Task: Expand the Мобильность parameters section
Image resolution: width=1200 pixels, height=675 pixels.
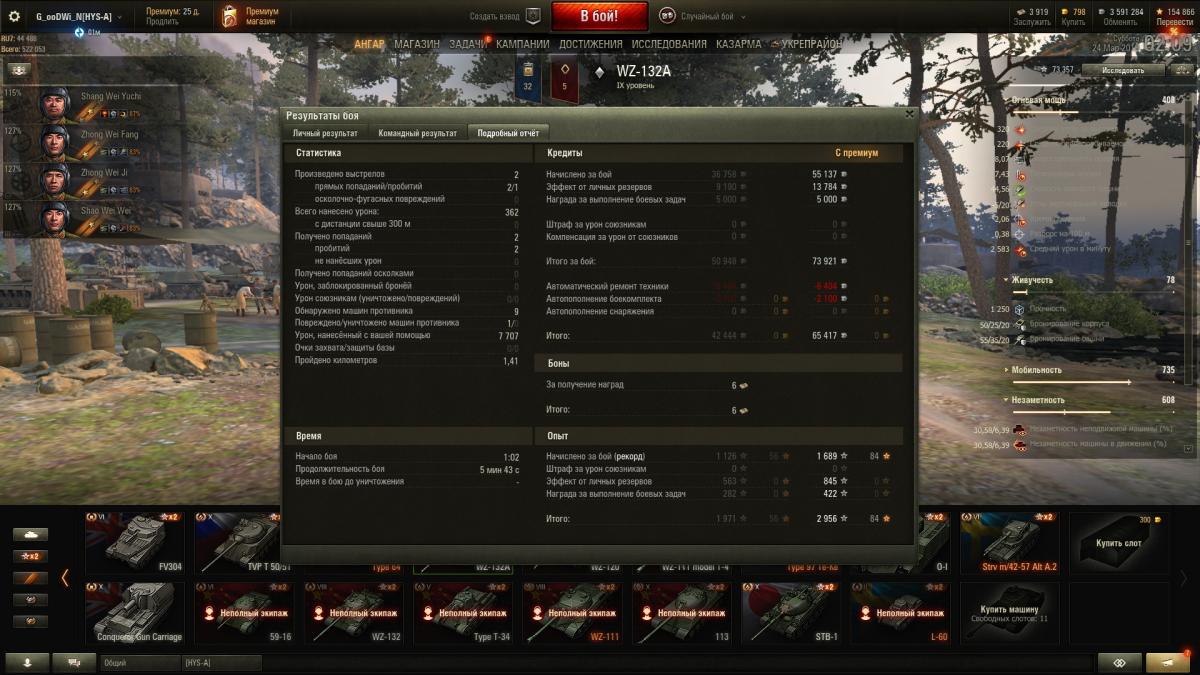Action: (1092, 370)
